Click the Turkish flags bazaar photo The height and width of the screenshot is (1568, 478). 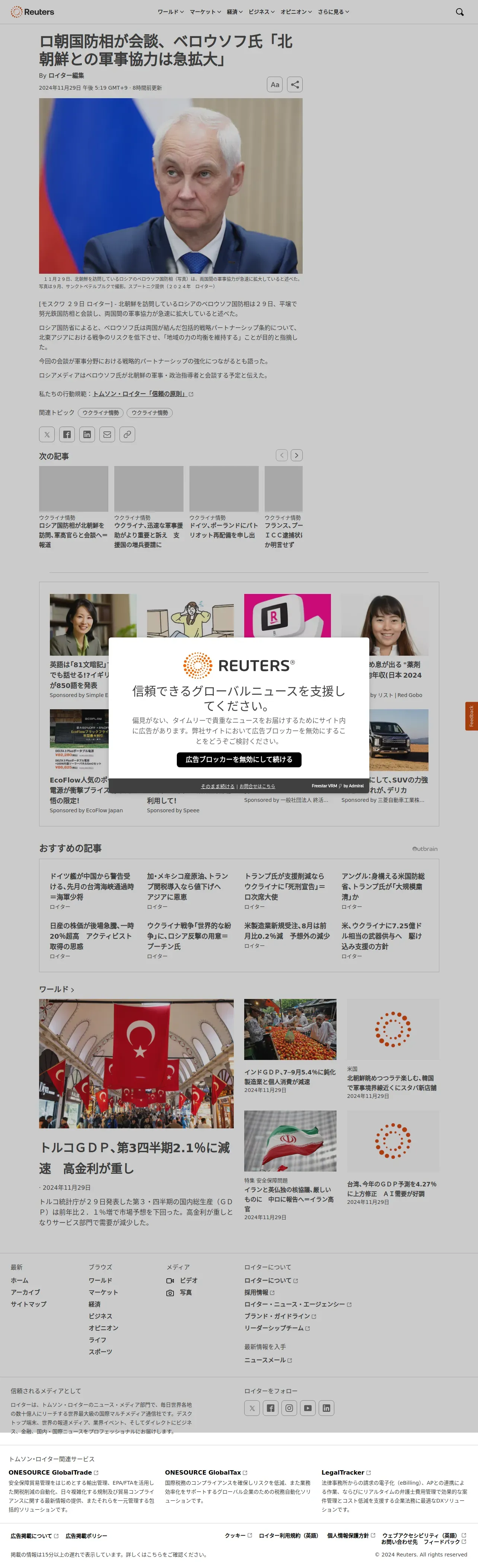[136, 1063]
